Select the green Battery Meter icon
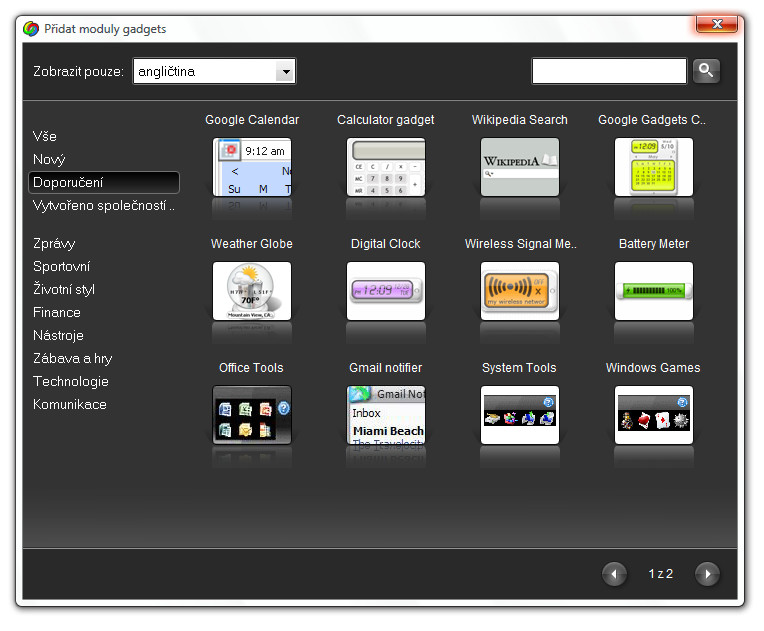Viewport: 764px width, 631px height. [x=654, y=291]
